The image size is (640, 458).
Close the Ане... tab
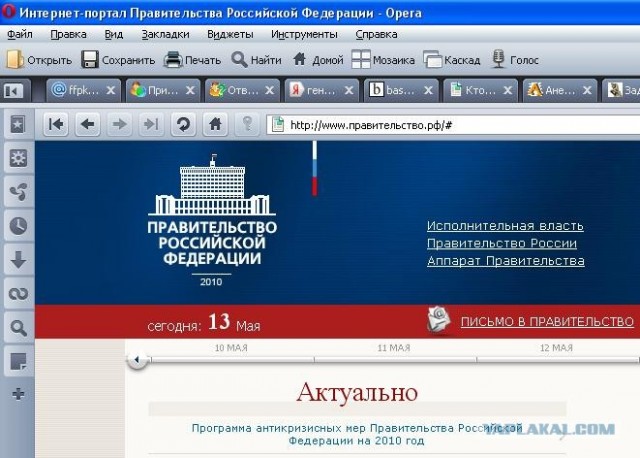point(587,90)
